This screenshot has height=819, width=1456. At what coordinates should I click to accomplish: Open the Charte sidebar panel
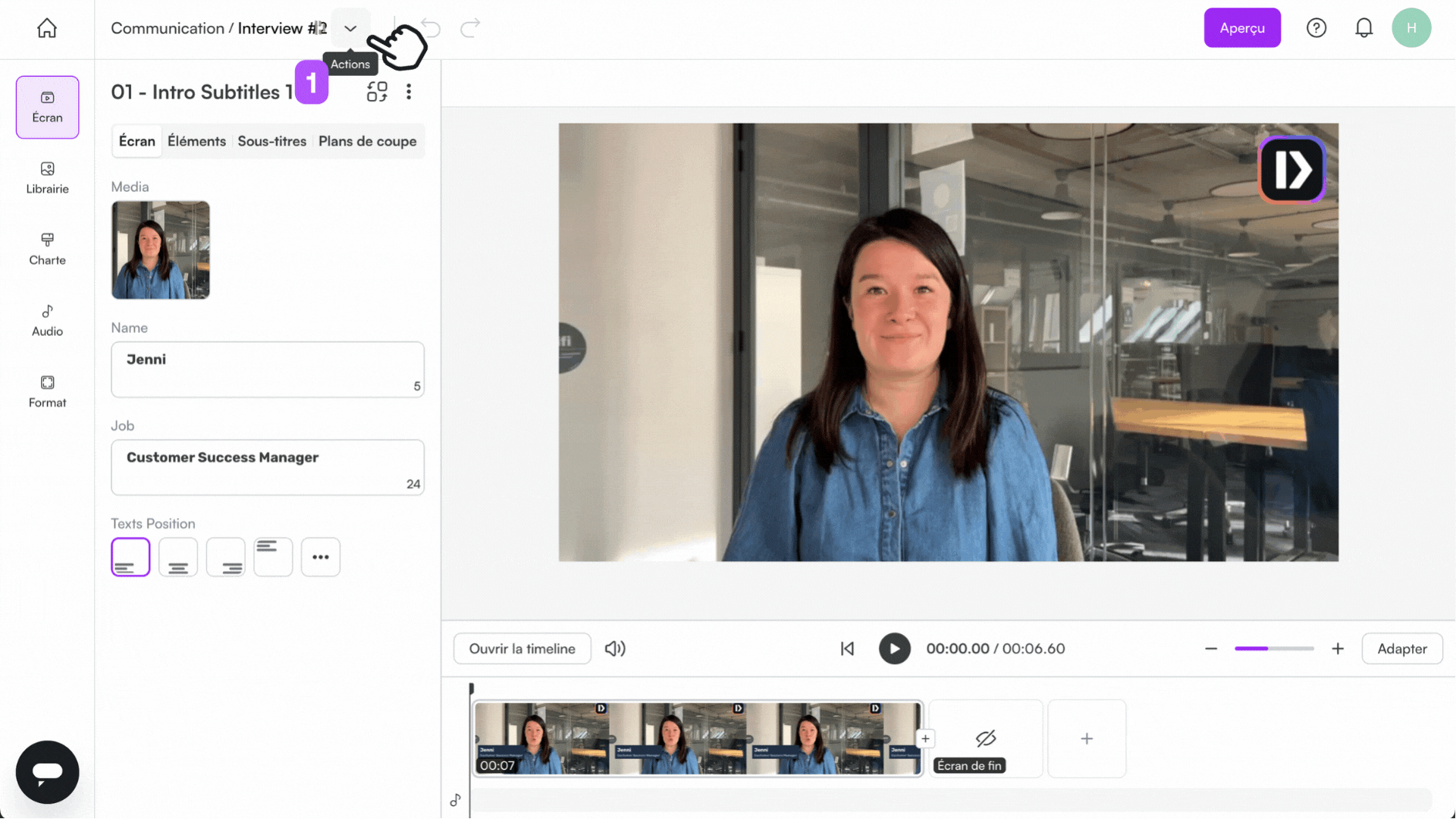46,249
